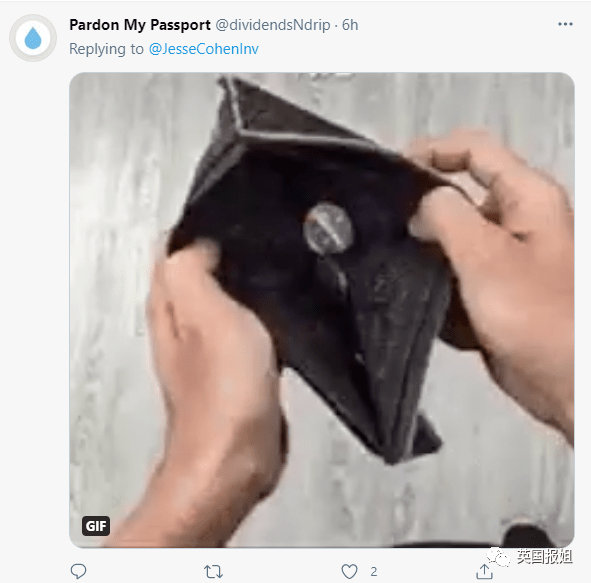591x583 pixels.
Task: Open the share tweet upload icon
Action: 484,571
